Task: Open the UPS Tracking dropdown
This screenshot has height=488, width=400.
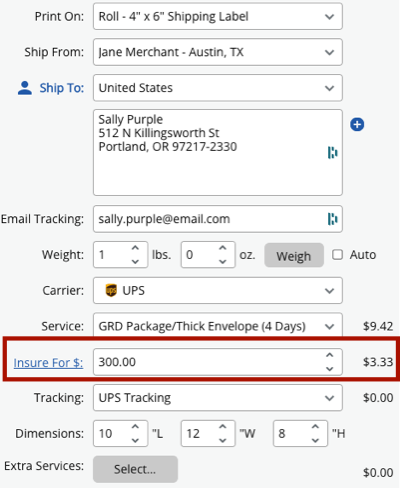Action: (x=218, y=398)
